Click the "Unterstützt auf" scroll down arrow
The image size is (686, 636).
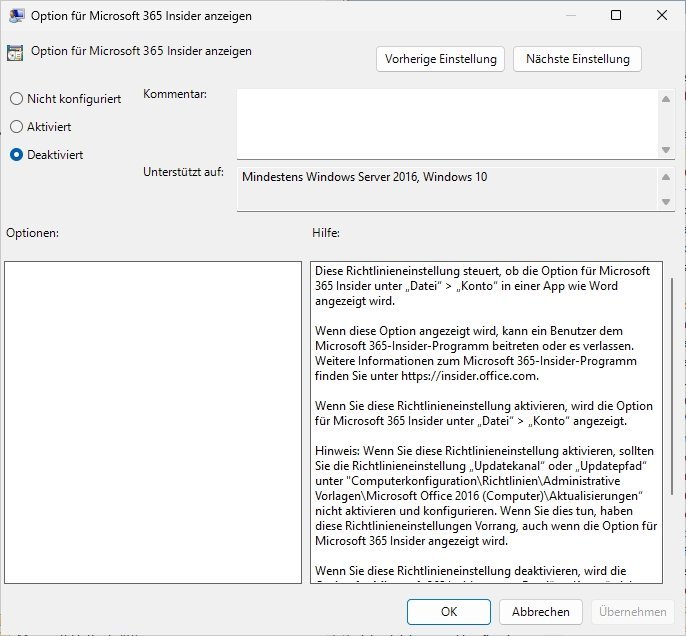666,202
